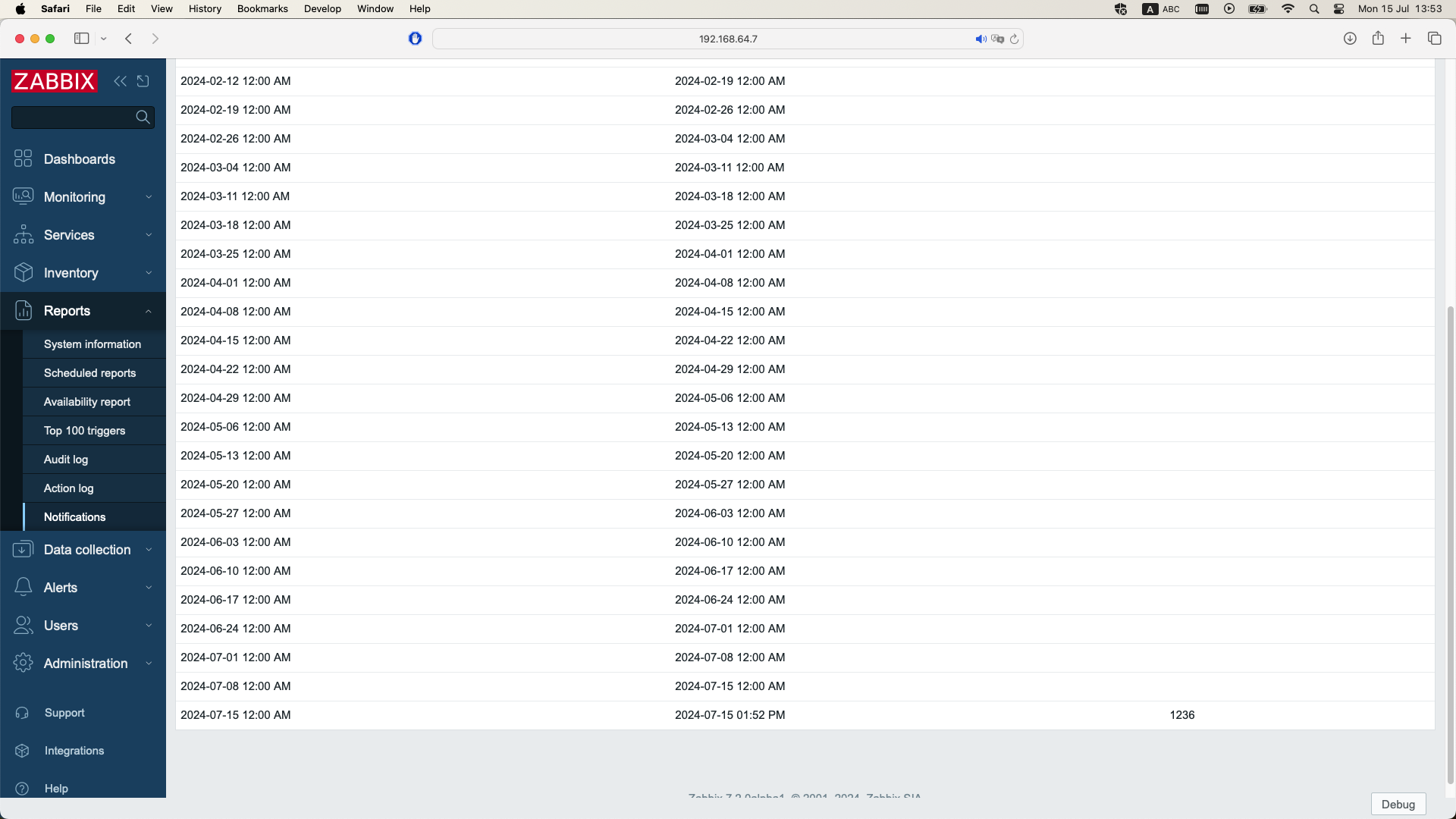Collapse the Reports menu chevron
This screenshot has height=819, width=1456.
(x=149, y=311)
